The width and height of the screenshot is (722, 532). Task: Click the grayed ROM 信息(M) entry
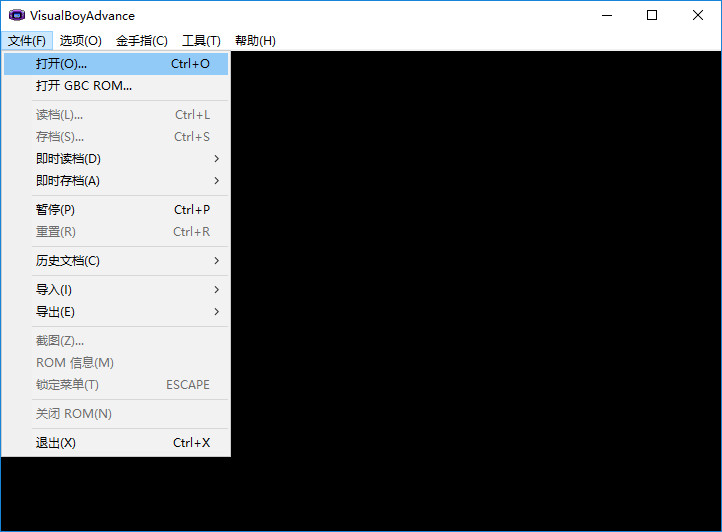116,363
